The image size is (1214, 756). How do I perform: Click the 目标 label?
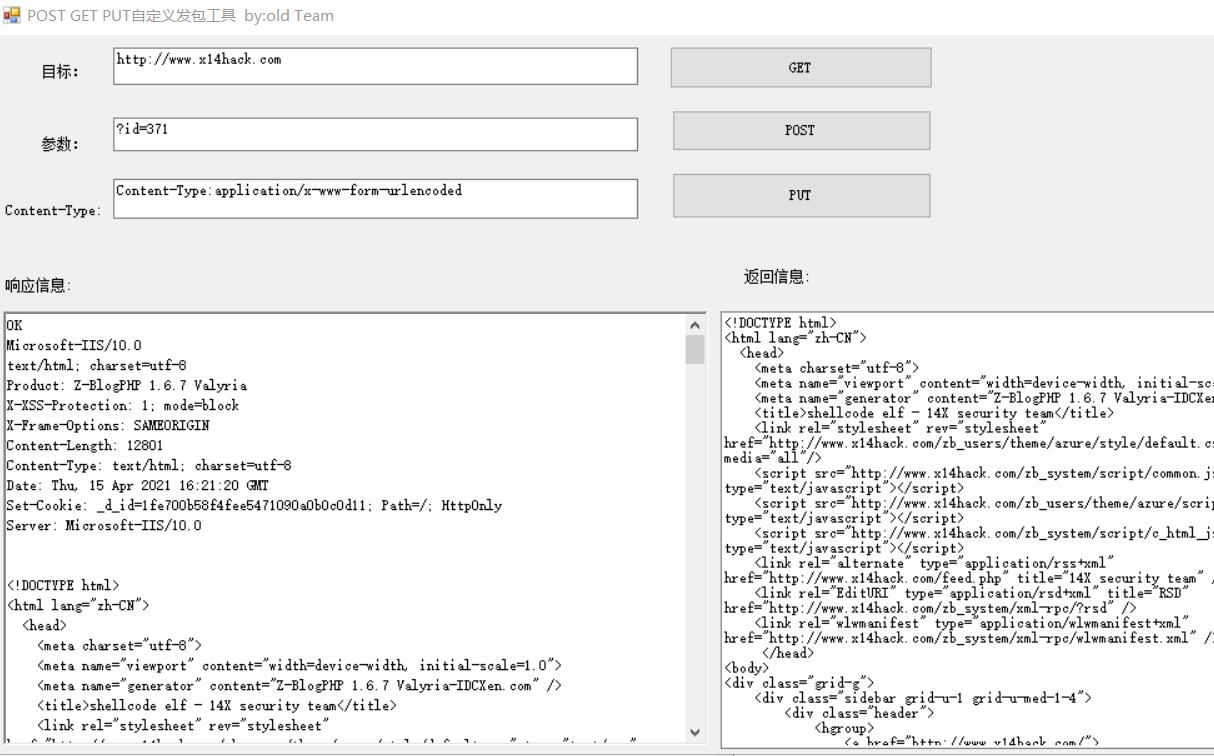(x=60, y=71)
